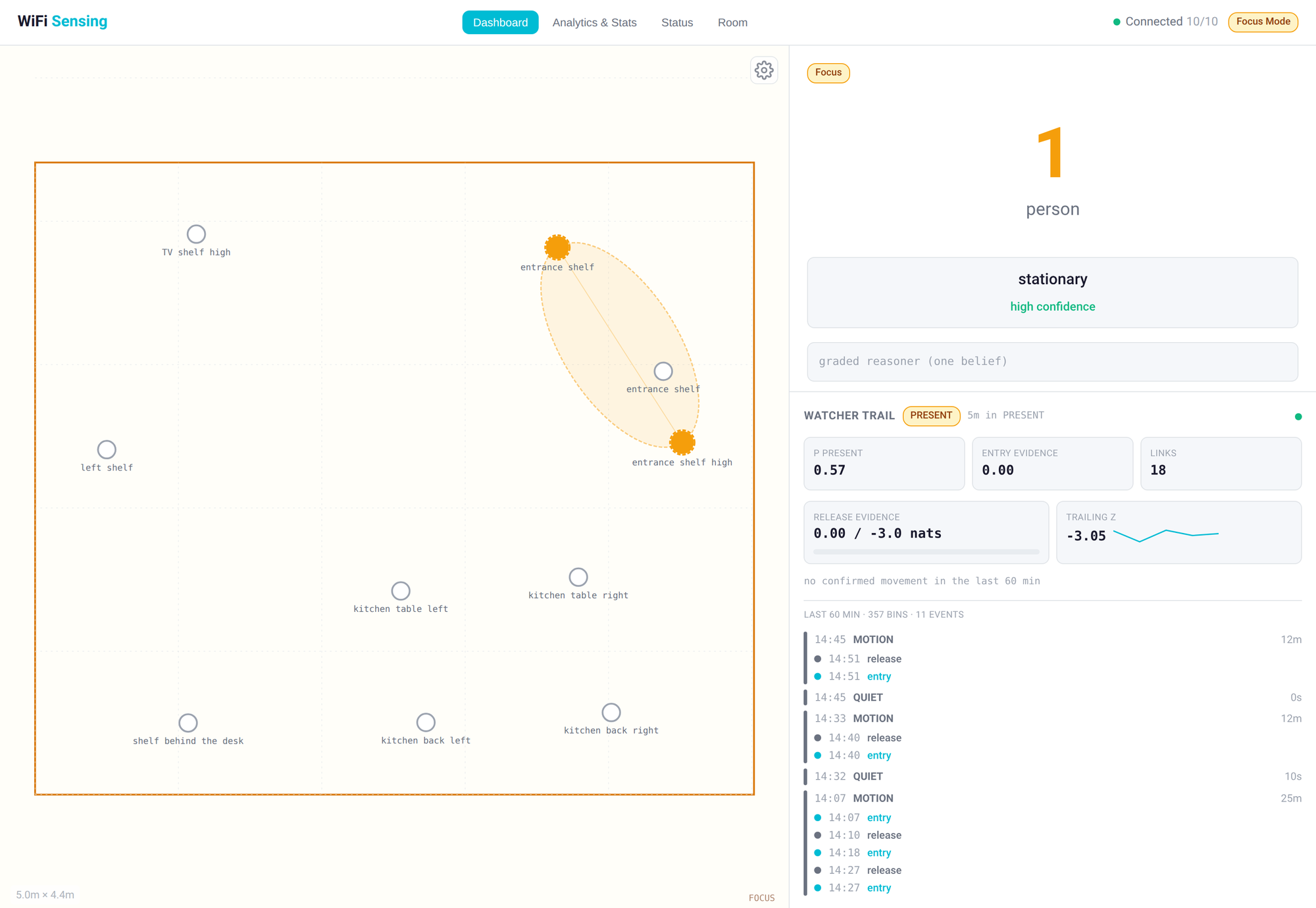
Task: Click the ENTRY EVIDENCE 0.00 card
Action: (x=1052, y=463)
